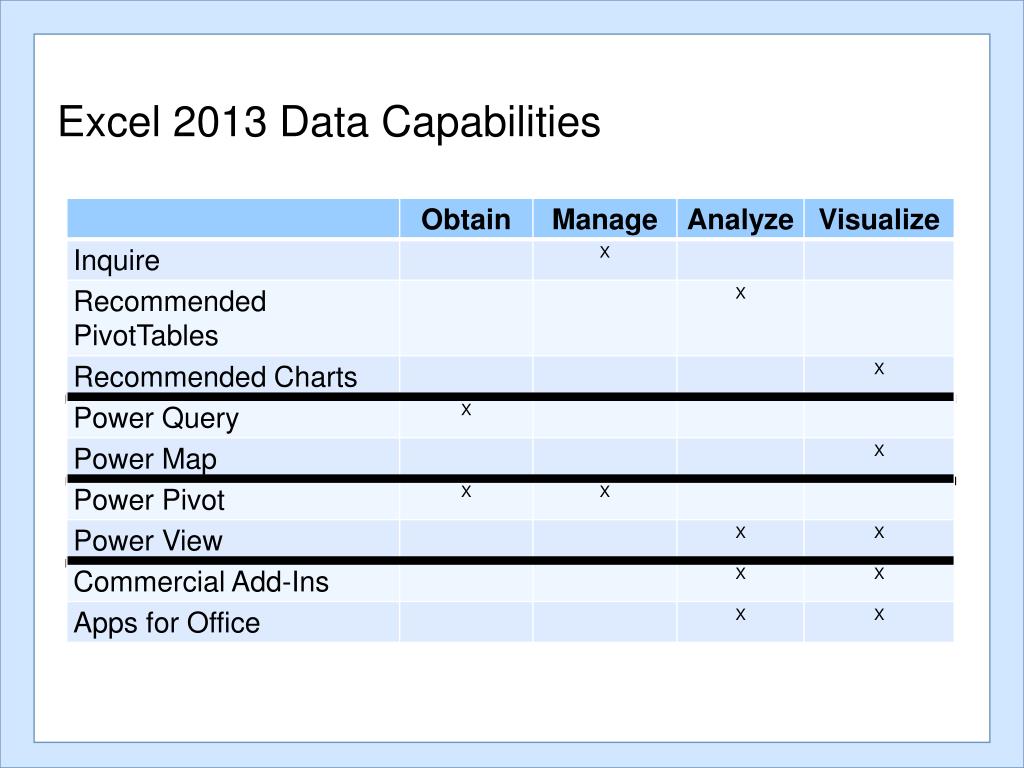The width and height of the screenshot is (1024, 768).
Task: Click the Commercial Add-Ins row label
Action: tap(201, 582)
